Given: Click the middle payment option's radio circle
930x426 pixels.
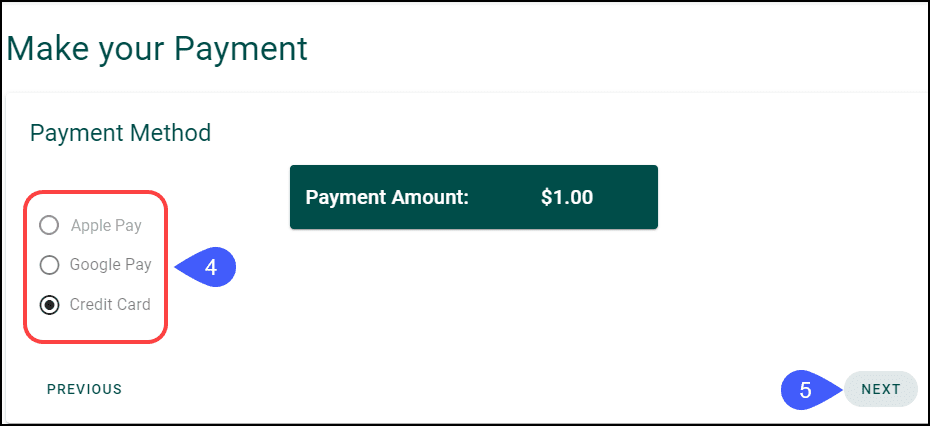Looking at the screenshot, I should [x=48, y=265].
